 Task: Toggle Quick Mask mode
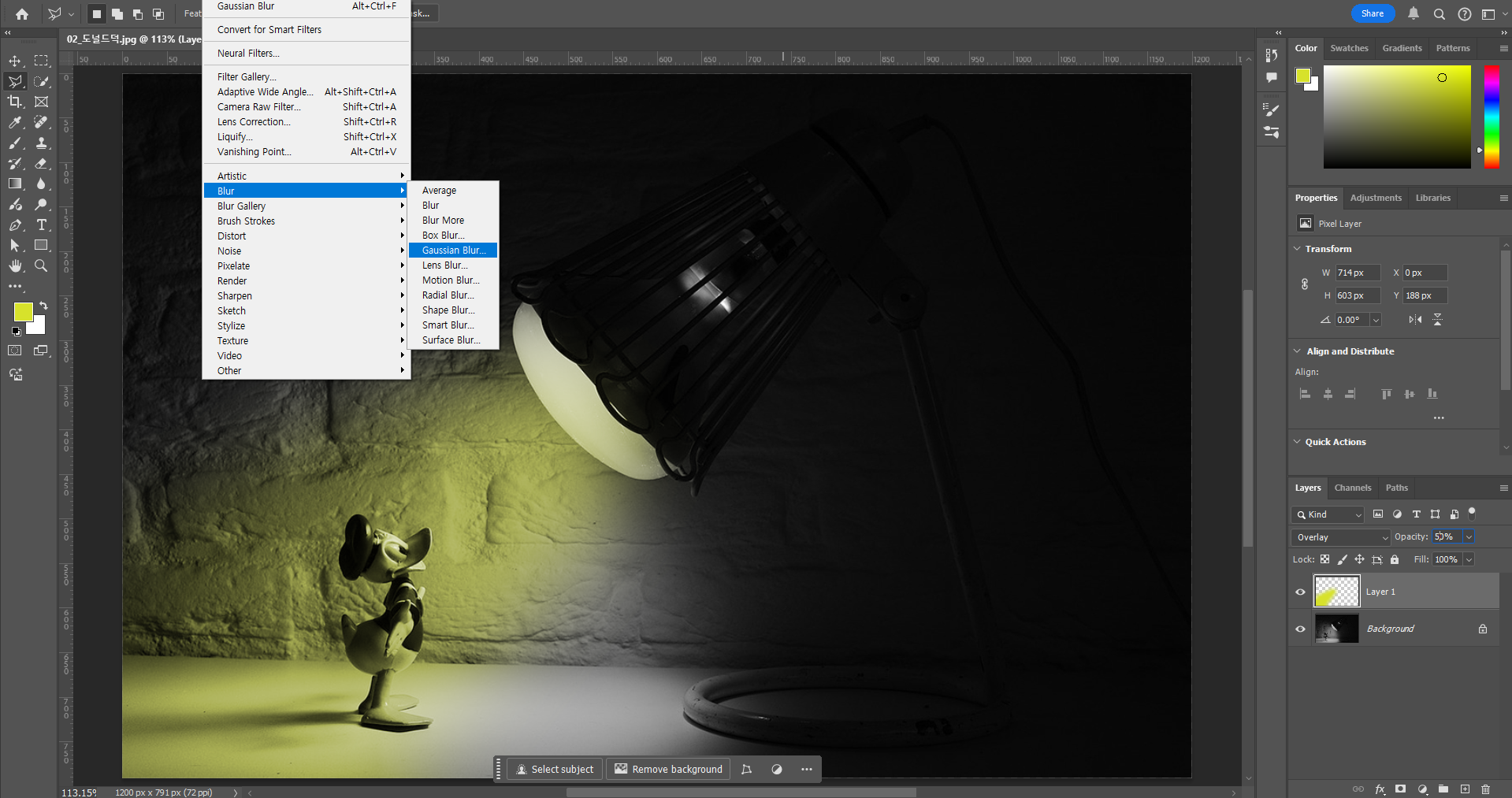click(x=15, y=351)
